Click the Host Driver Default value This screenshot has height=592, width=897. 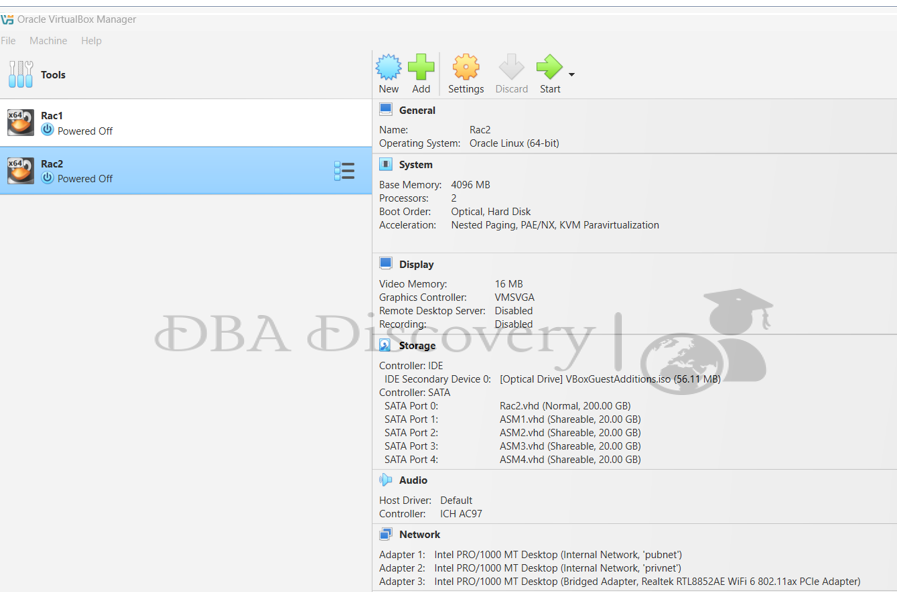(x=456, y=500)
